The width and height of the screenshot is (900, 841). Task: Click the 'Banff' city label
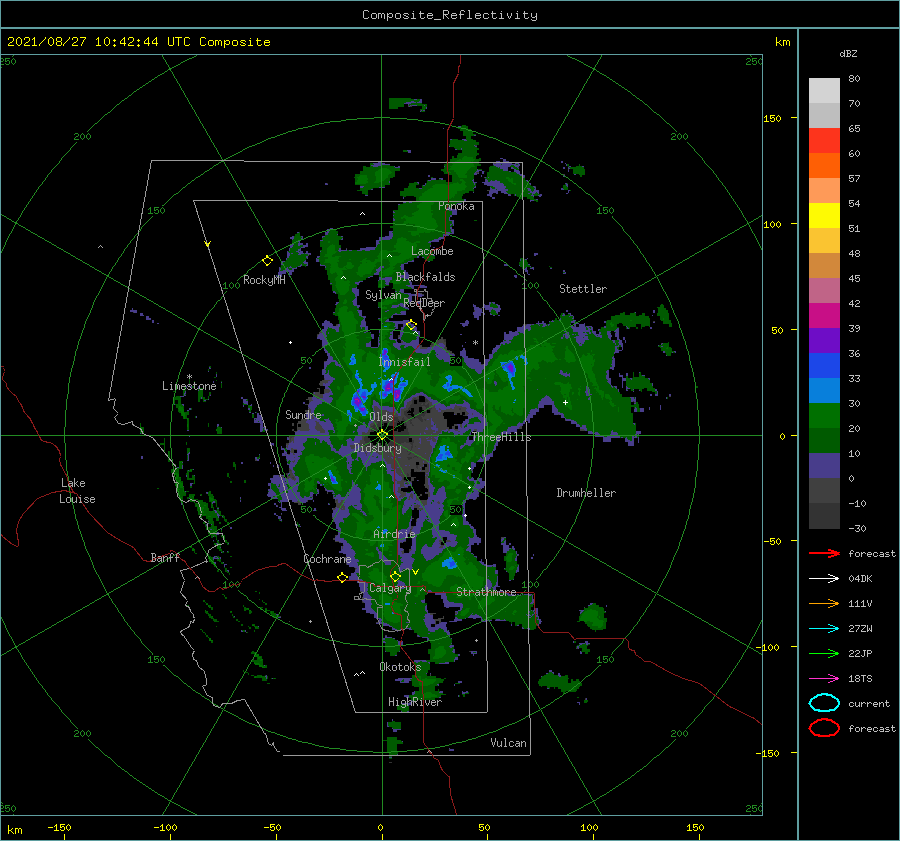165,557
